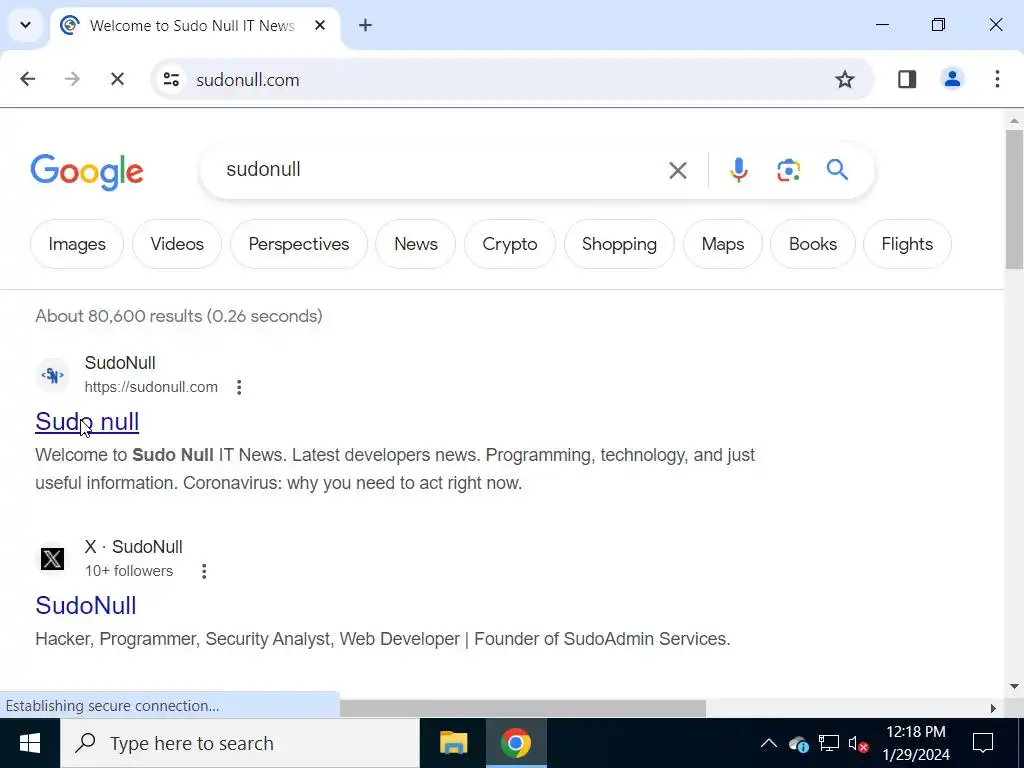This screenshot has height=768, width=1024.
Task: Filter results by Videos
Action: pyautogui.click(x=177, y=244)
